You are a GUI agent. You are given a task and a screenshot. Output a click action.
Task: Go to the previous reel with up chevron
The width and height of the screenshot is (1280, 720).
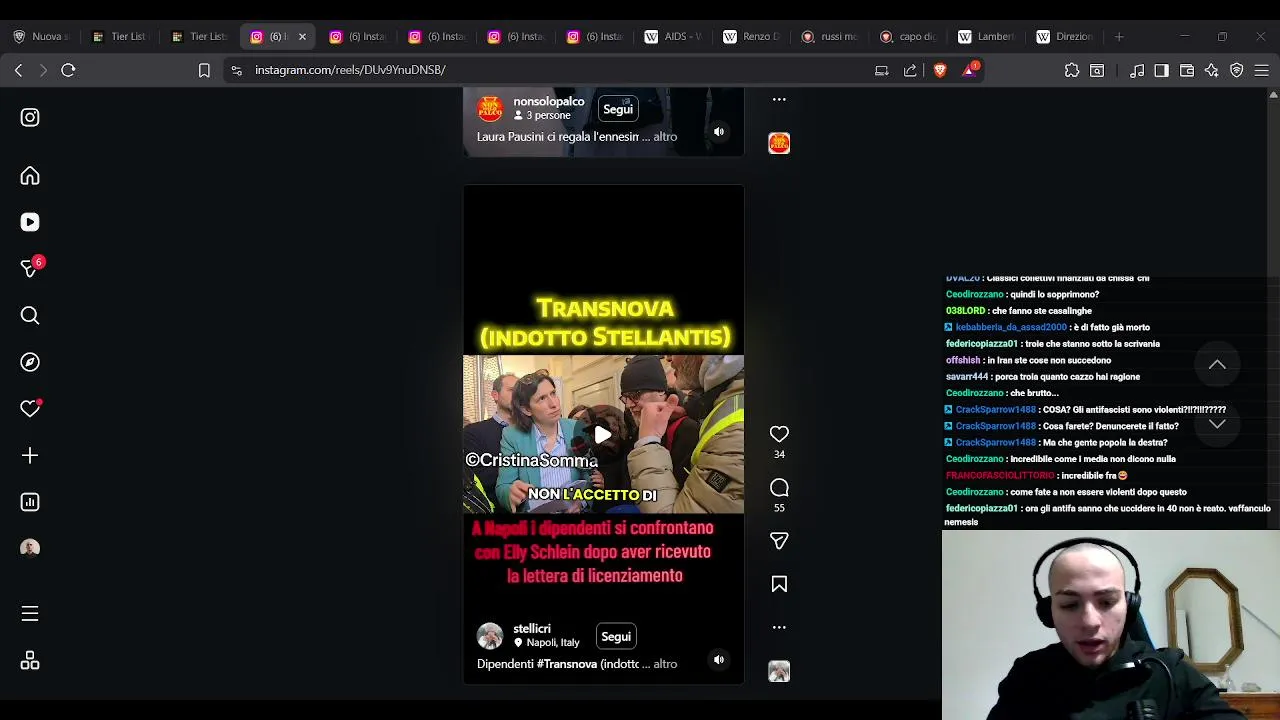click(1217, 365)
